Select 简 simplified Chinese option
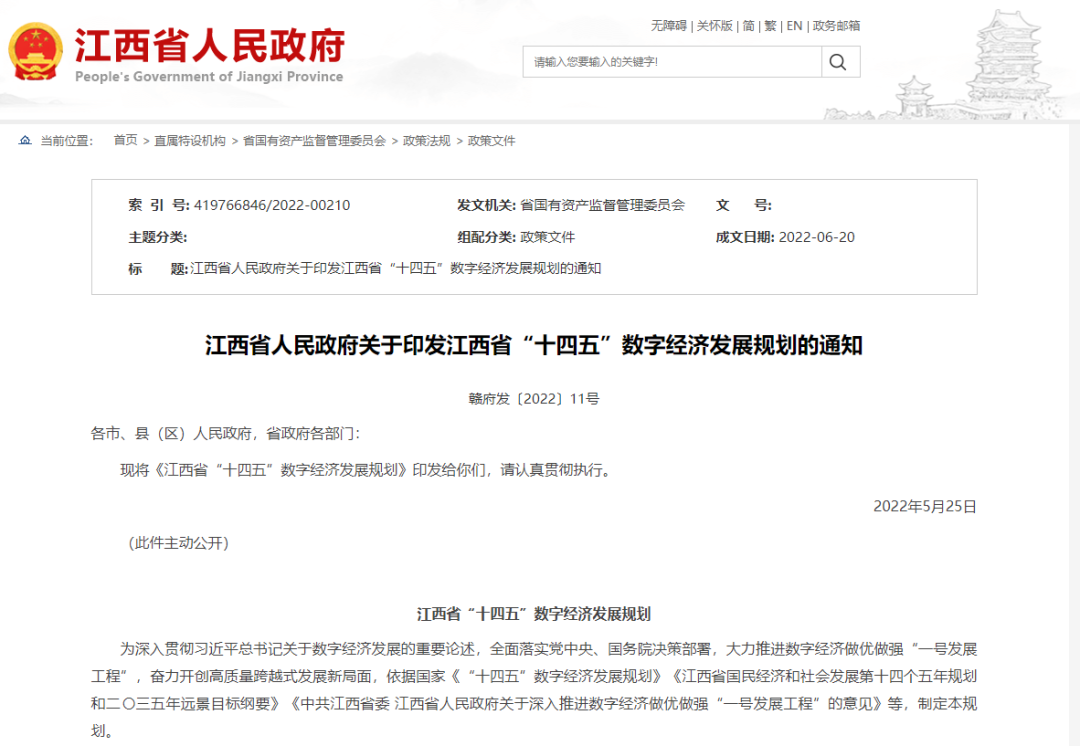The image size is (1080, 746). coord(748,25)
